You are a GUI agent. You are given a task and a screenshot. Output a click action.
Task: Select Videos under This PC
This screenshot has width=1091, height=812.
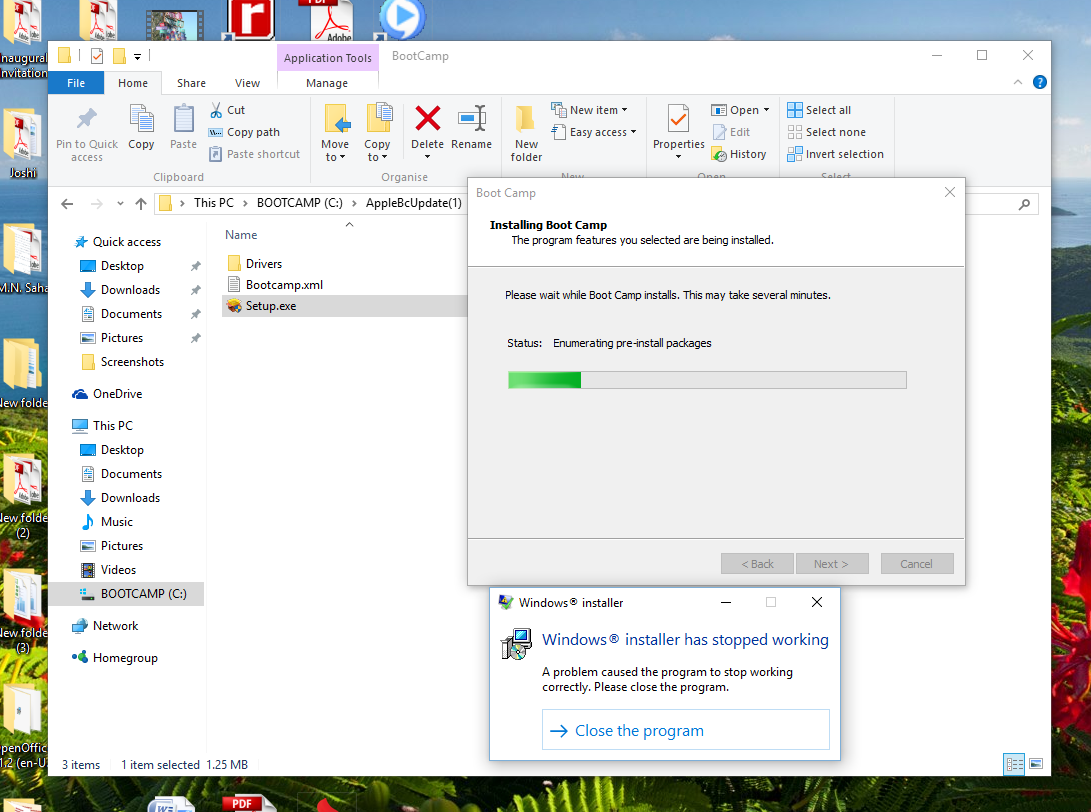click(x=118, y=570)
